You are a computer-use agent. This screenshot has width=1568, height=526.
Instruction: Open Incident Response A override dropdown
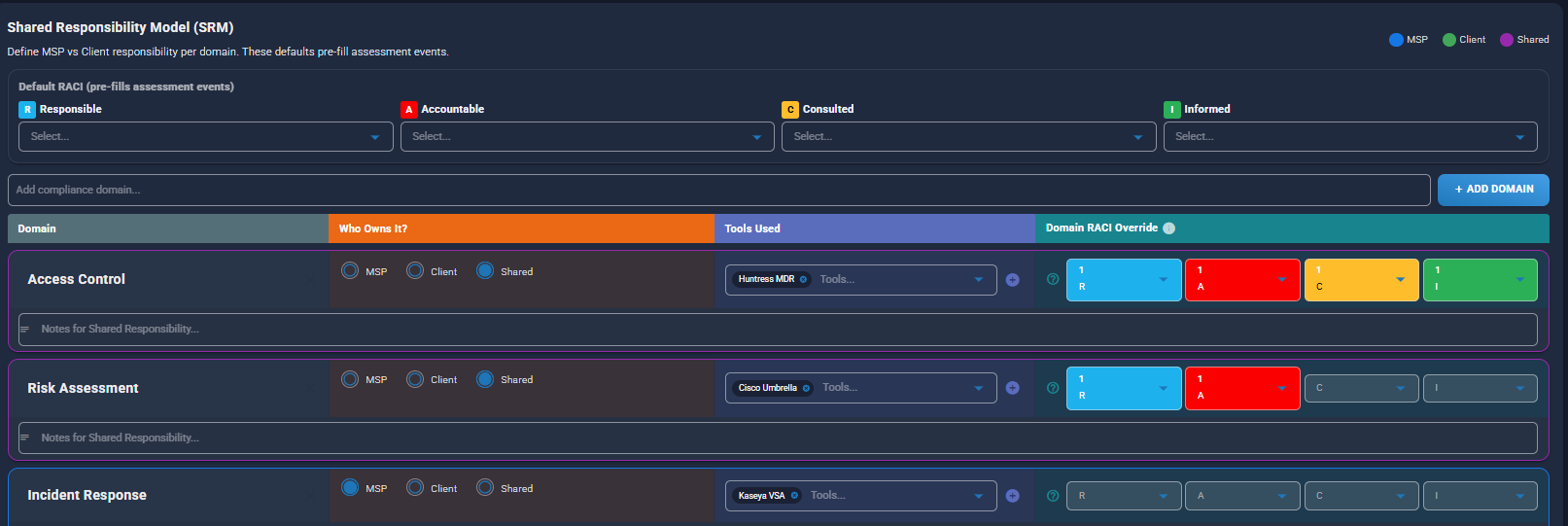[1242, 496]
